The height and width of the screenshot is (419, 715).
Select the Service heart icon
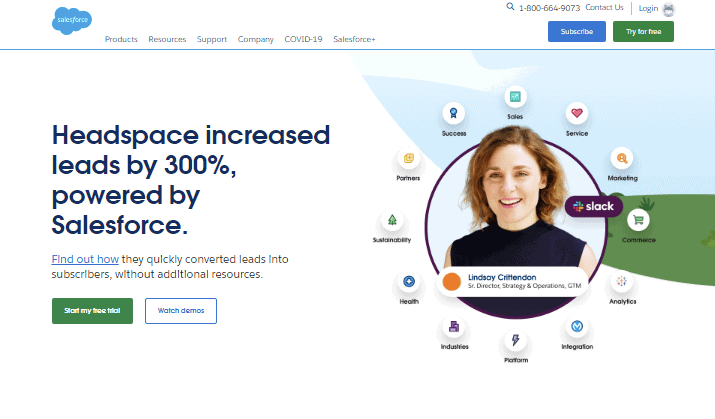coord(576,113)
